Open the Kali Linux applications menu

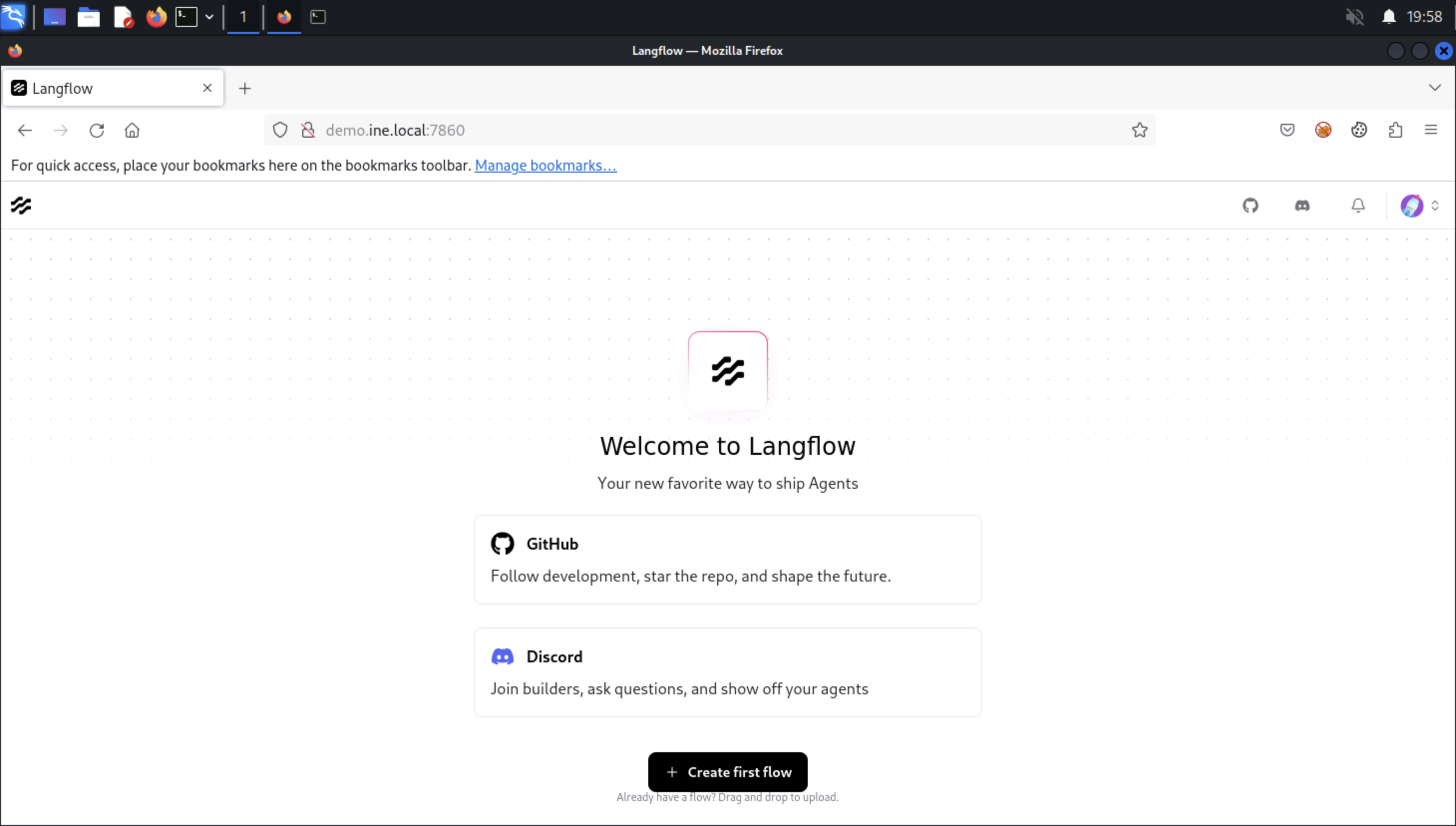[13, 16]
